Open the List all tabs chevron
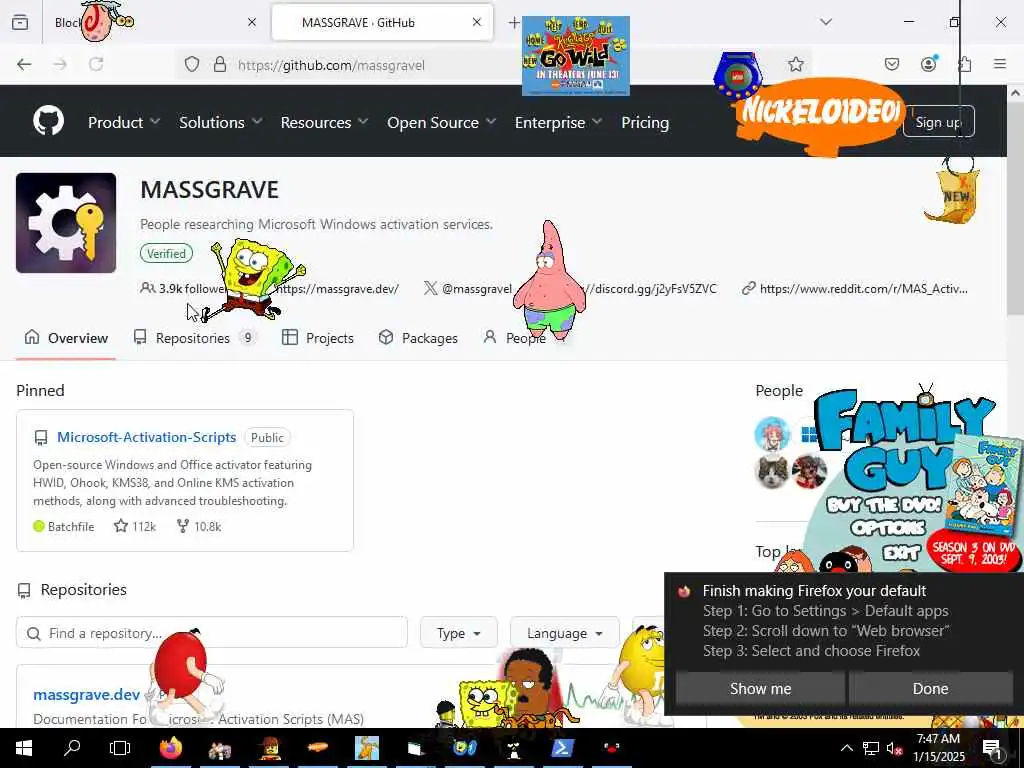This screenshot has width=1024, height=768. 826,22
